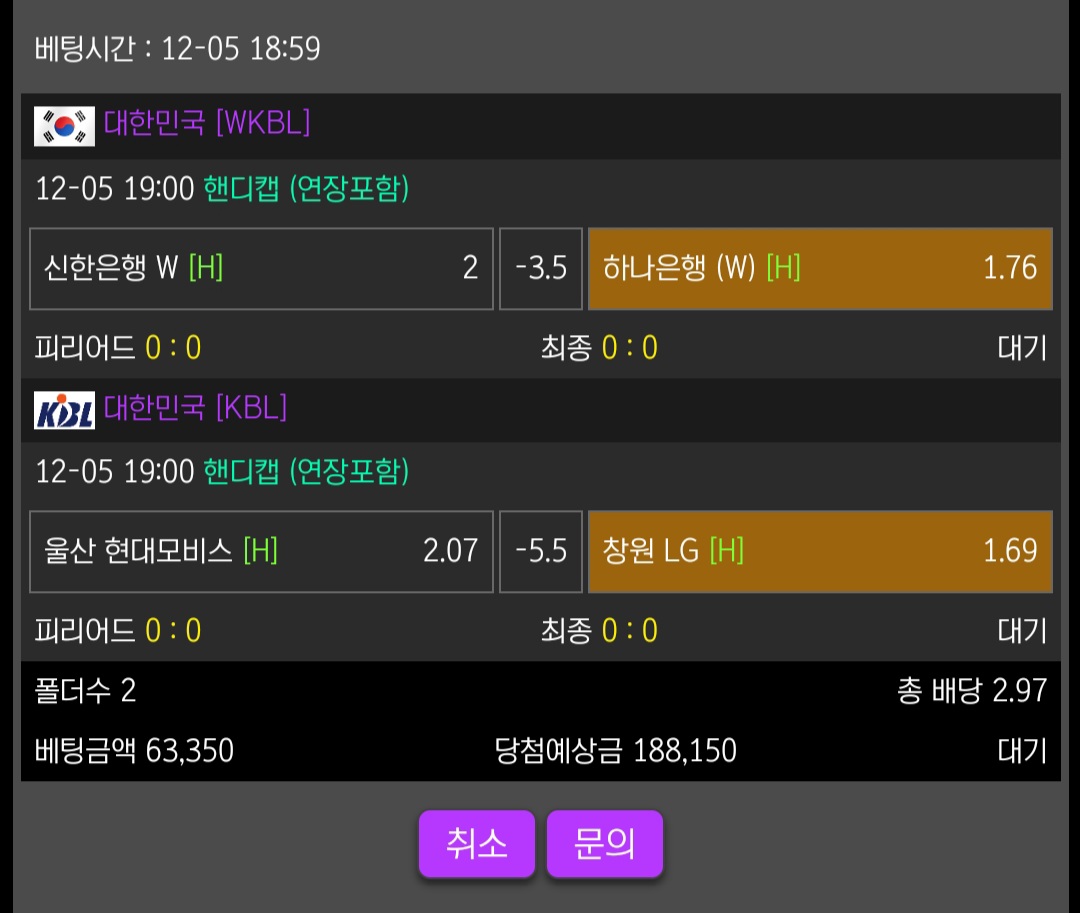Click the KBL 핸디캡 (연장포함) label
Viewport: 1080px width, 913px height.
tap(306, 472)
